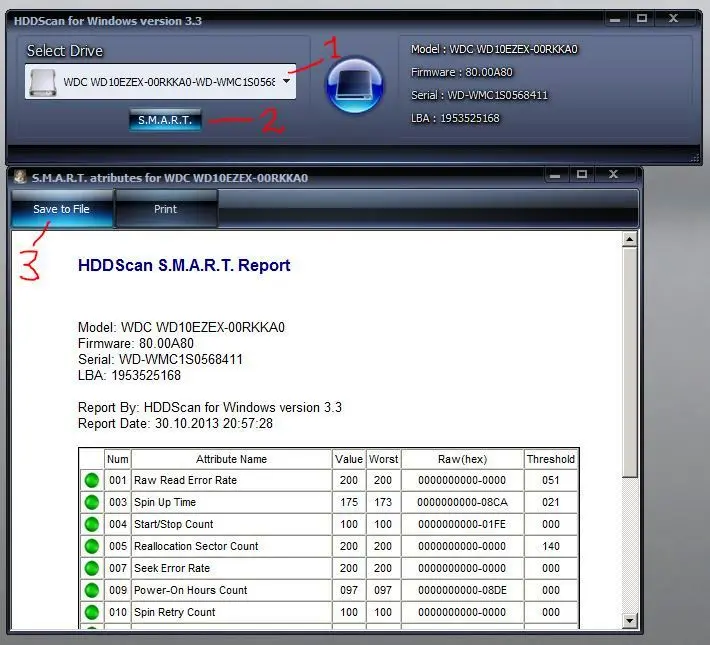Click green status icon for Spin Up Time
710x645 pixels.
click(92, 502)
